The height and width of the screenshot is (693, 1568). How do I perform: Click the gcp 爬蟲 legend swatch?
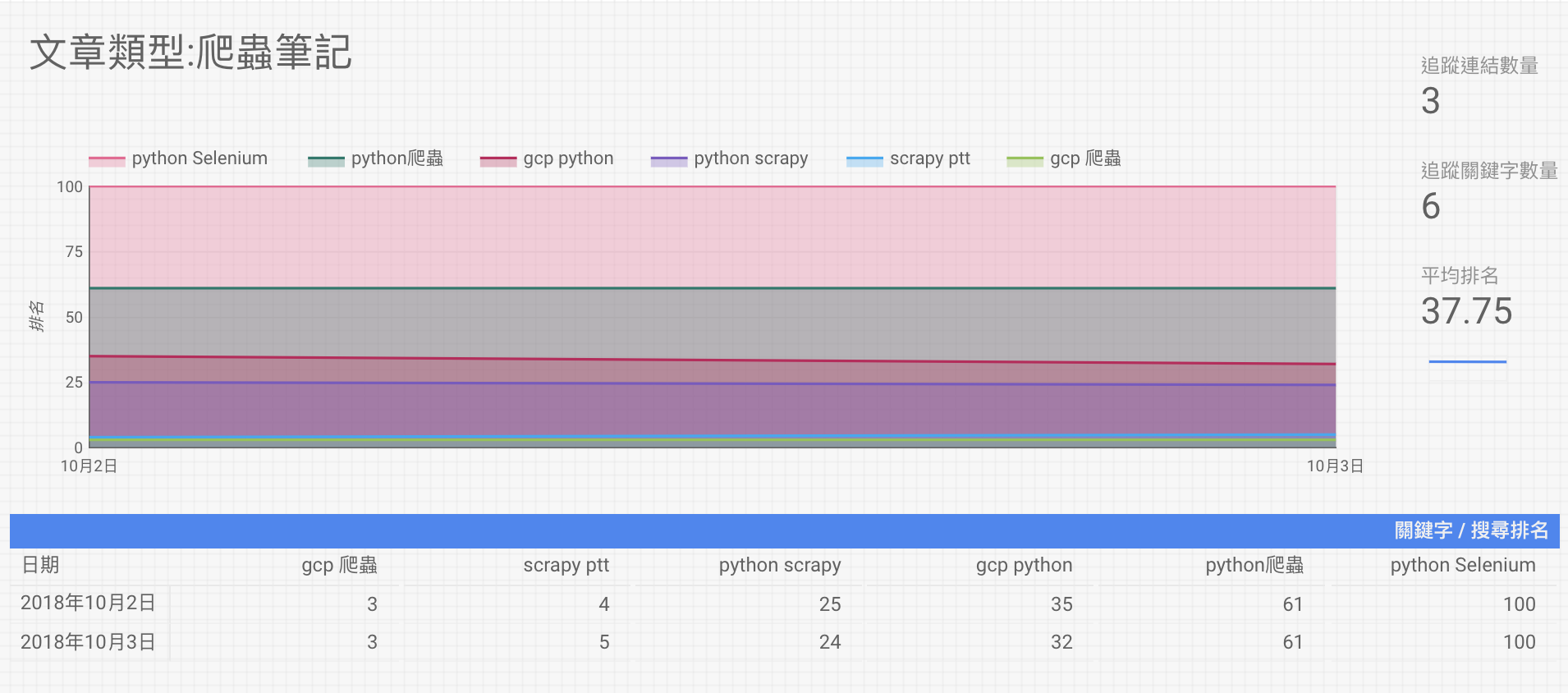(x=1025, y=161)
